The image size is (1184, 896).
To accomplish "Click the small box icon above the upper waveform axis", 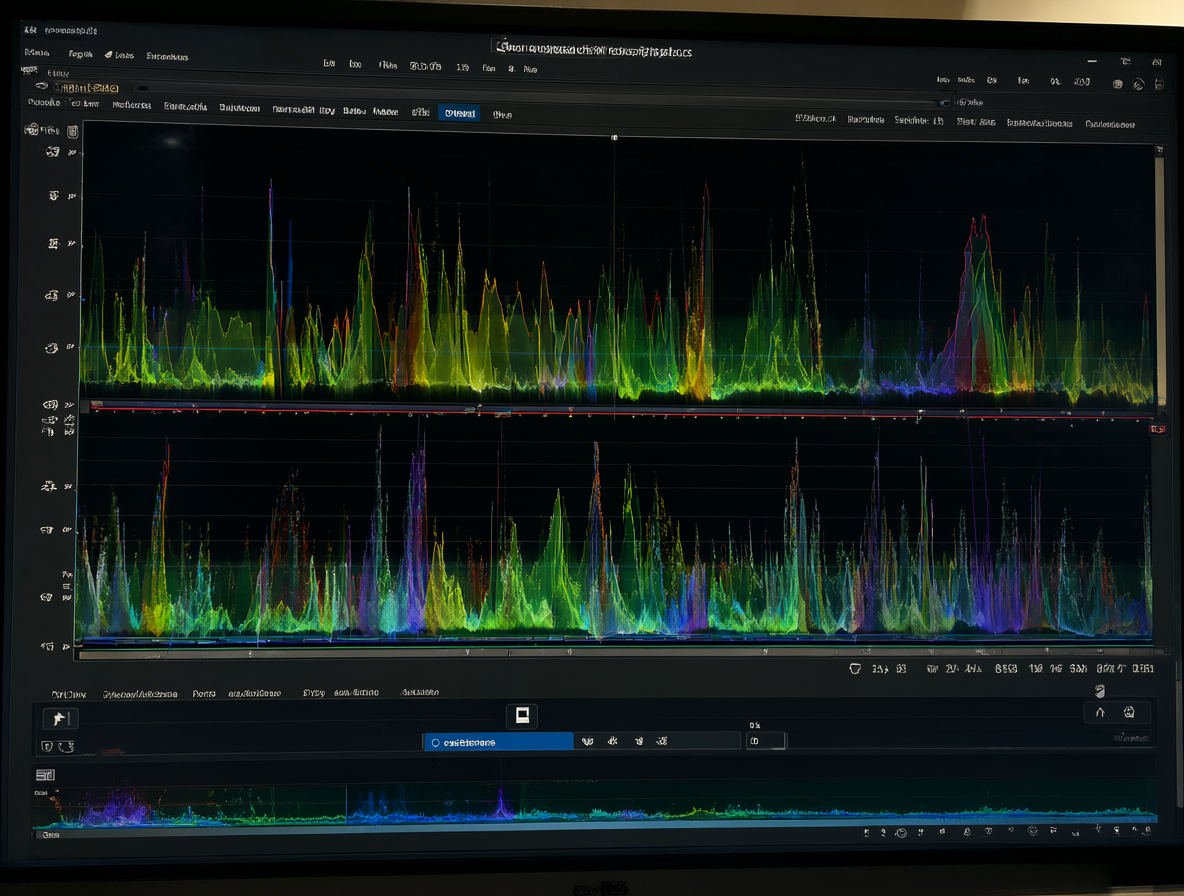I will (x=72, y=132).
